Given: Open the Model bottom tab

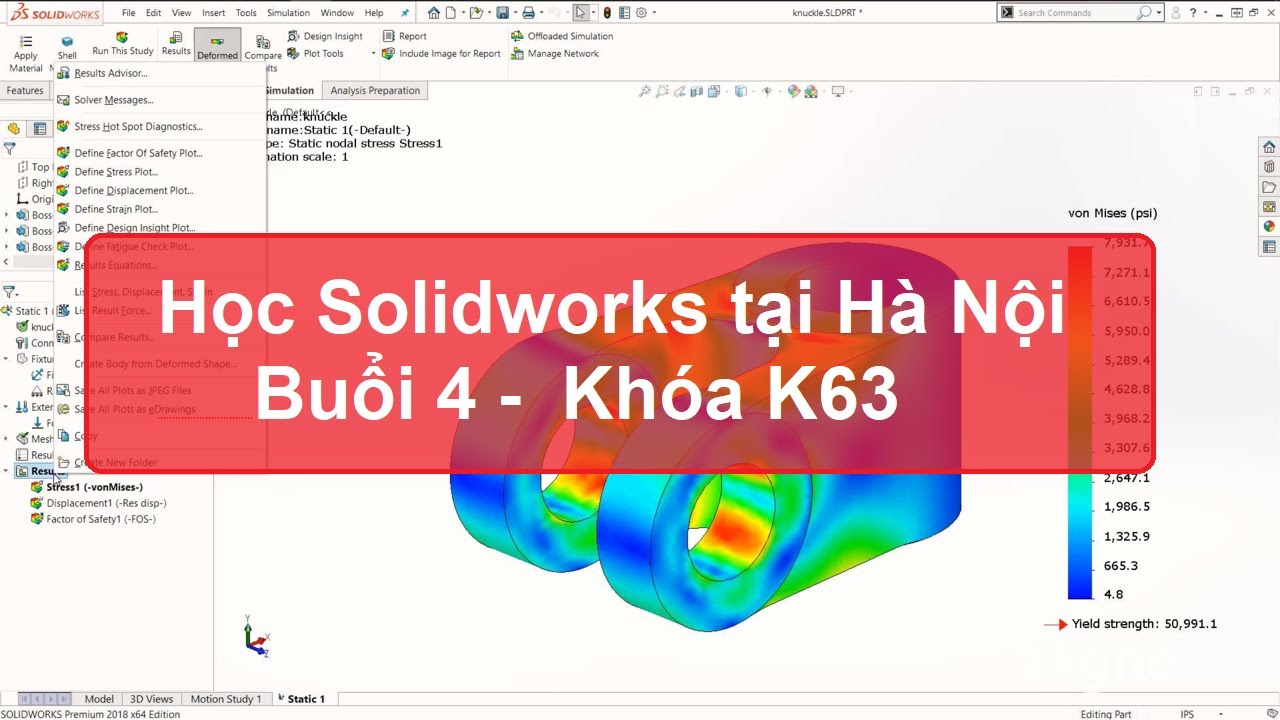Looking at the screenshot, I should point(99,699).
